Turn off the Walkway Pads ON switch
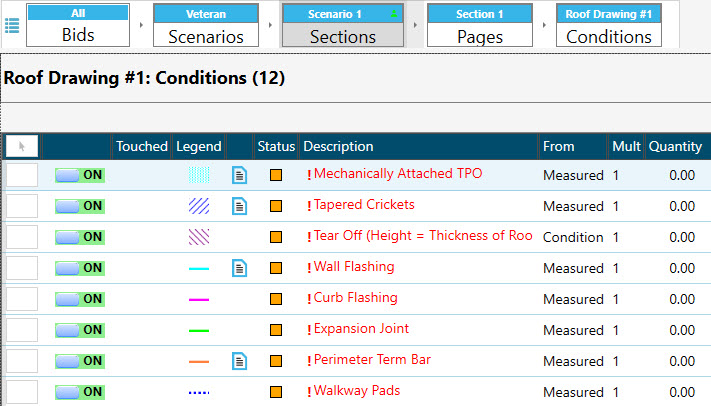This screenshot has height=406, width=711. point(80,392)
